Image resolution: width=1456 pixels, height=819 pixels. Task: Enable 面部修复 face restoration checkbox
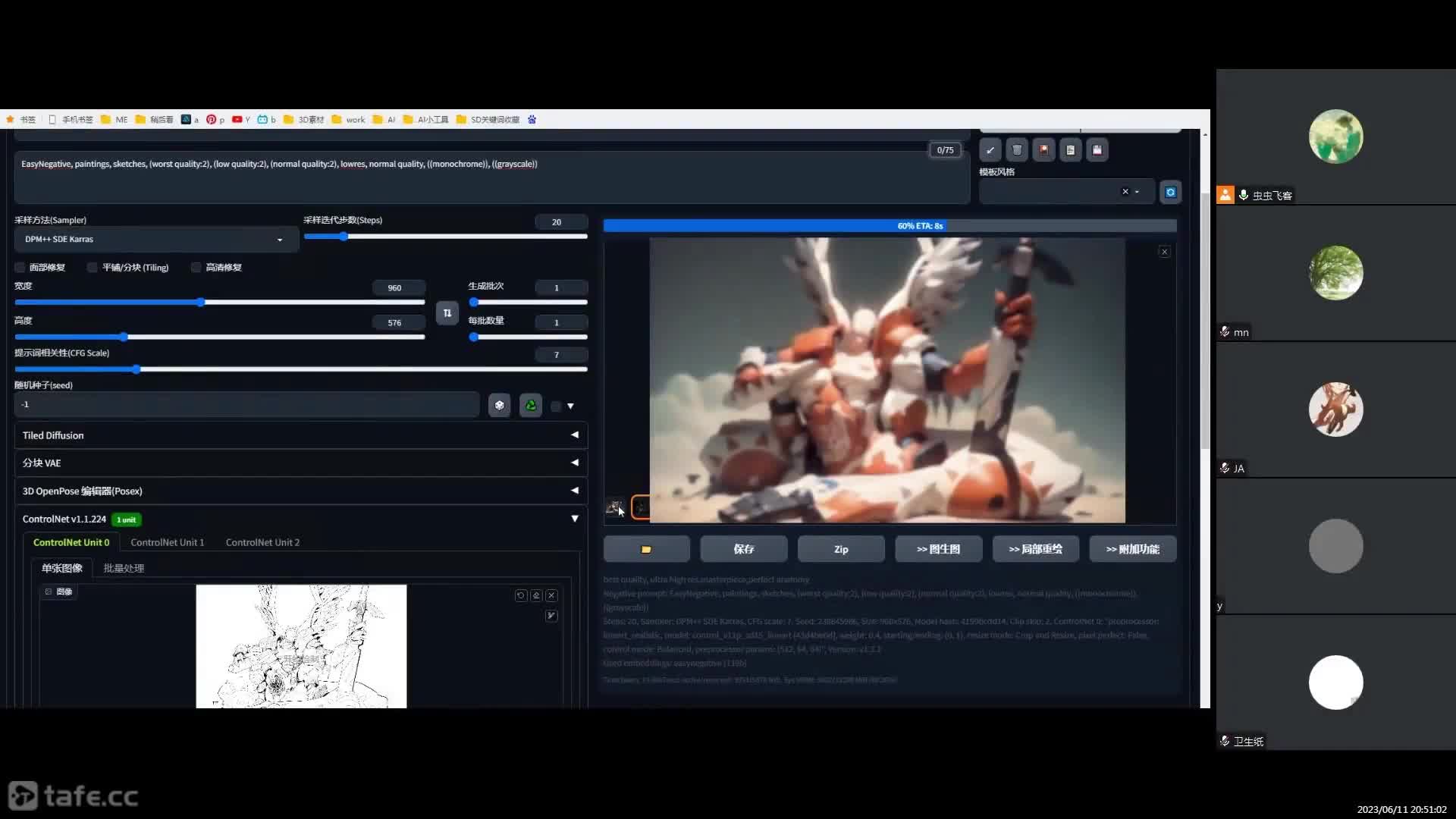[x=20, y=268]
